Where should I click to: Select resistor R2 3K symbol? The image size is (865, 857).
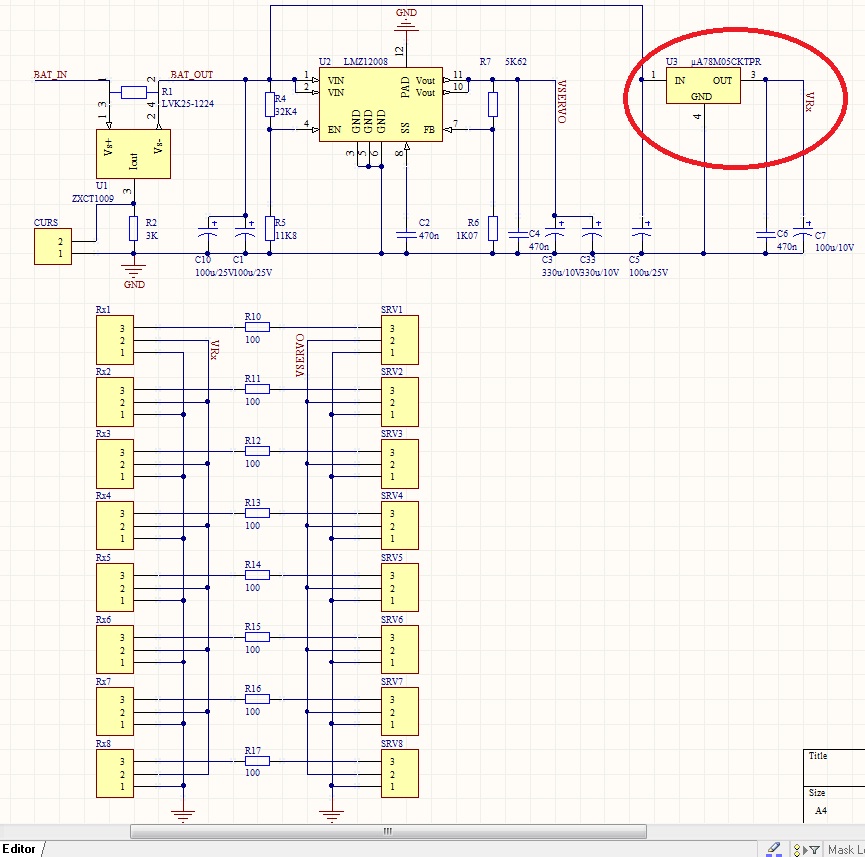tap(133, 229)
